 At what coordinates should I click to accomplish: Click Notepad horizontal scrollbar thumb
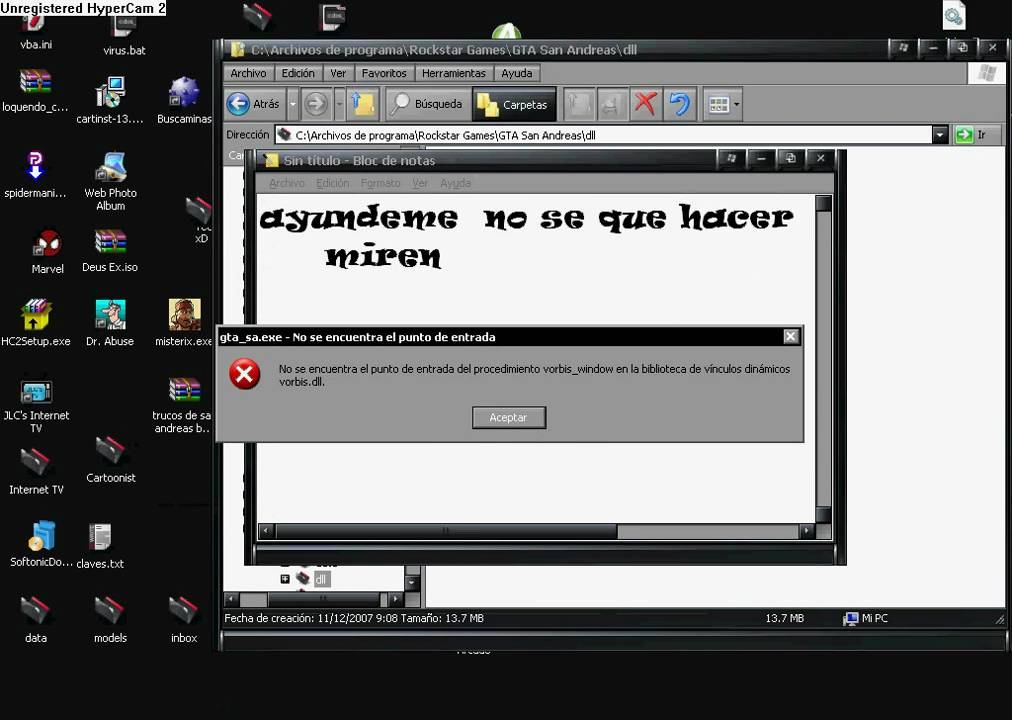pyautogui.click(x=446, y=531)
